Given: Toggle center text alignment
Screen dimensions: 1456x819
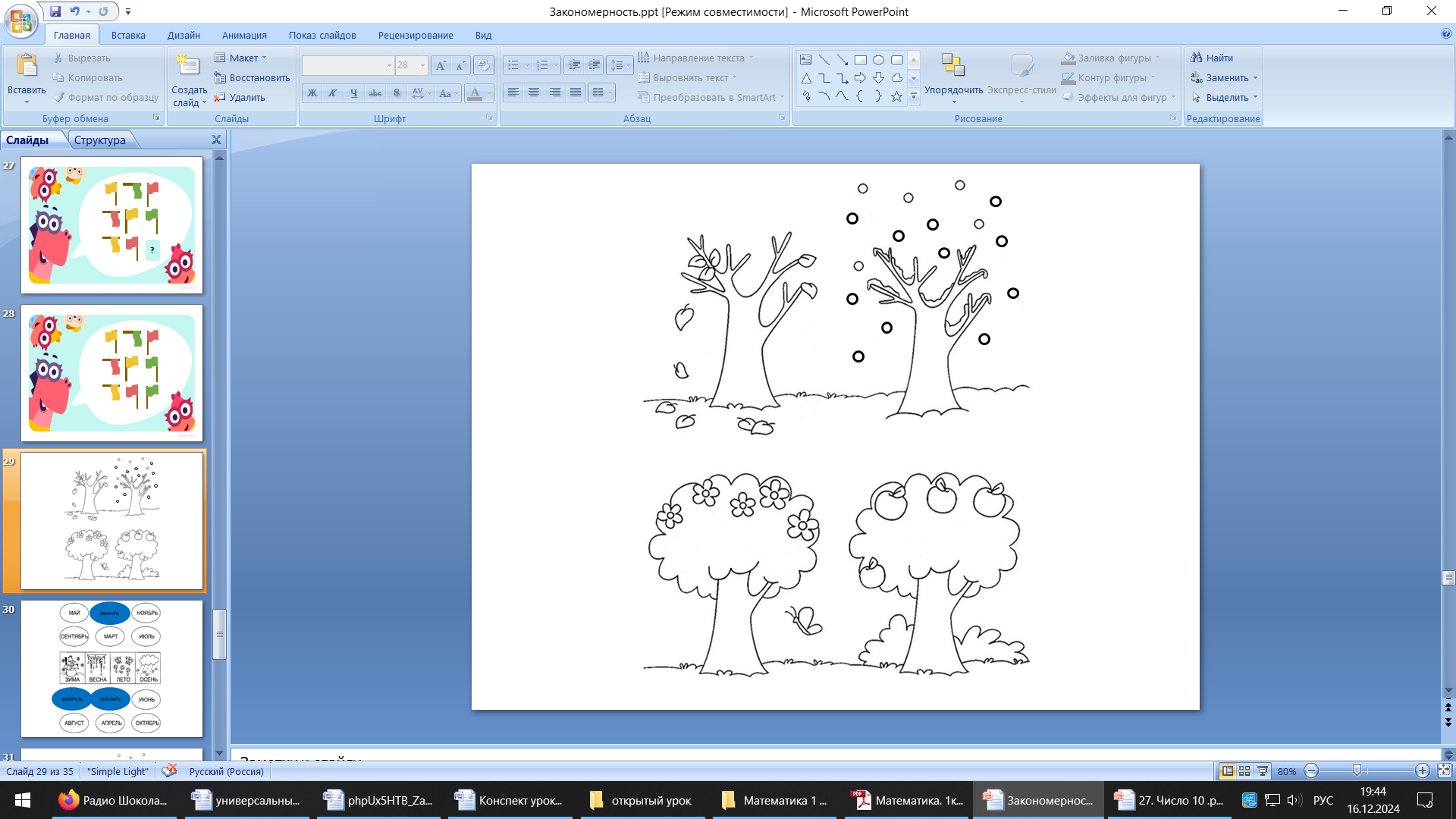Looking at the screenshot, I should 534,93.
